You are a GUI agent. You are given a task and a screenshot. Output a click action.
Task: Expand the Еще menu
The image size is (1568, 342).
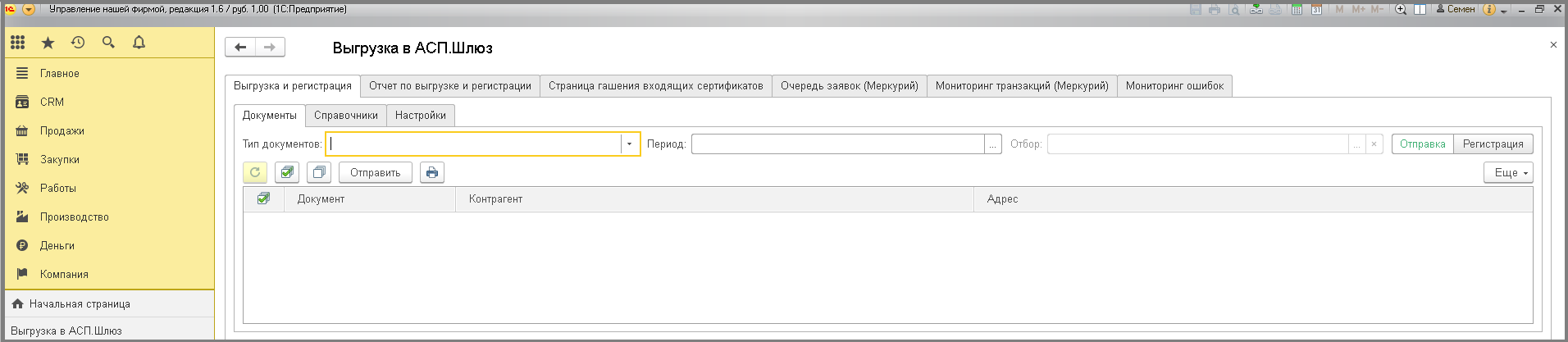click(x=1508, y=172)
